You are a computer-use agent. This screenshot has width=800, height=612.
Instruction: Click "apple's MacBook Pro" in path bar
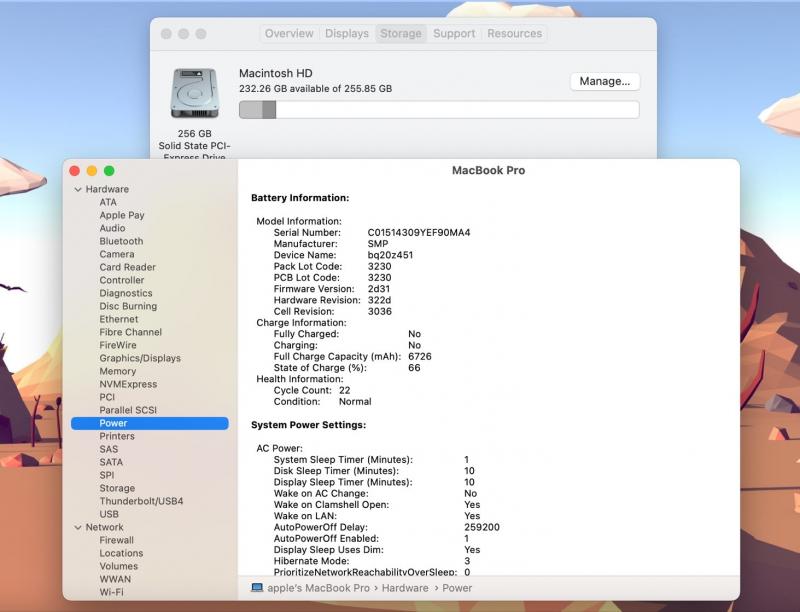pos(318,588)
